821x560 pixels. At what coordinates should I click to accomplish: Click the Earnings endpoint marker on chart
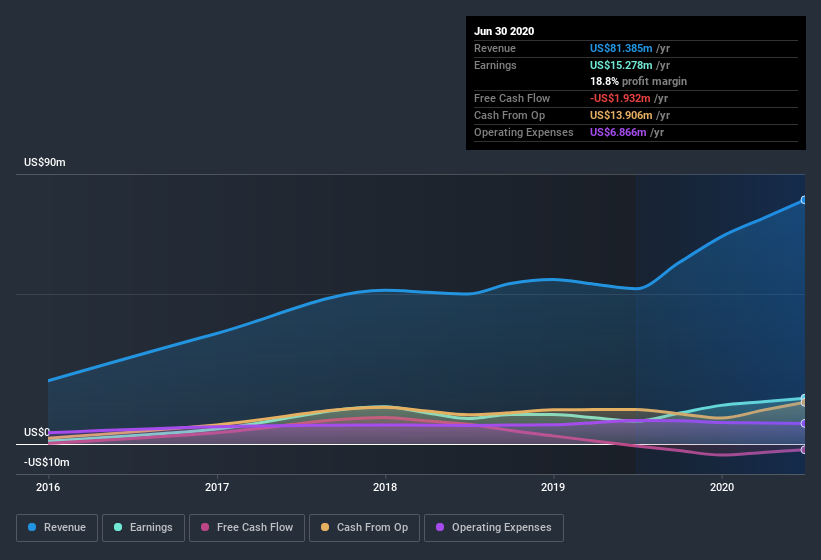804,398
